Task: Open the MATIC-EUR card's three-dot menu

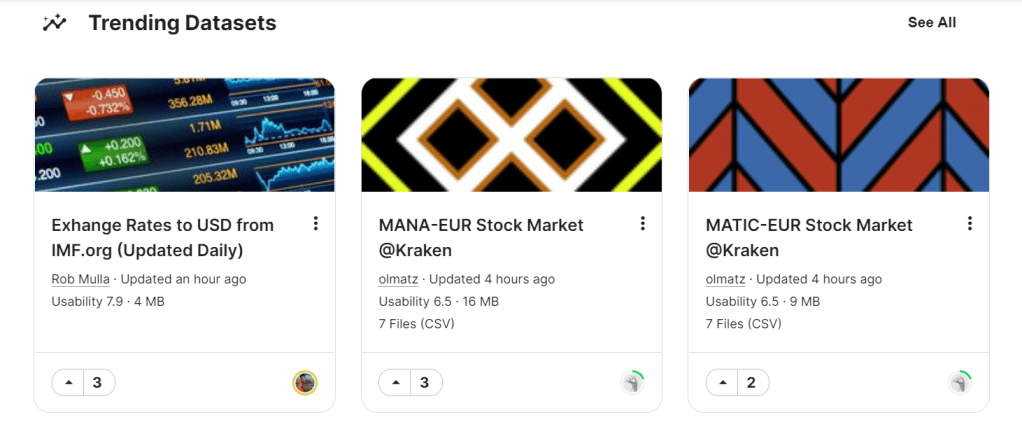Action: coord(970,223)
